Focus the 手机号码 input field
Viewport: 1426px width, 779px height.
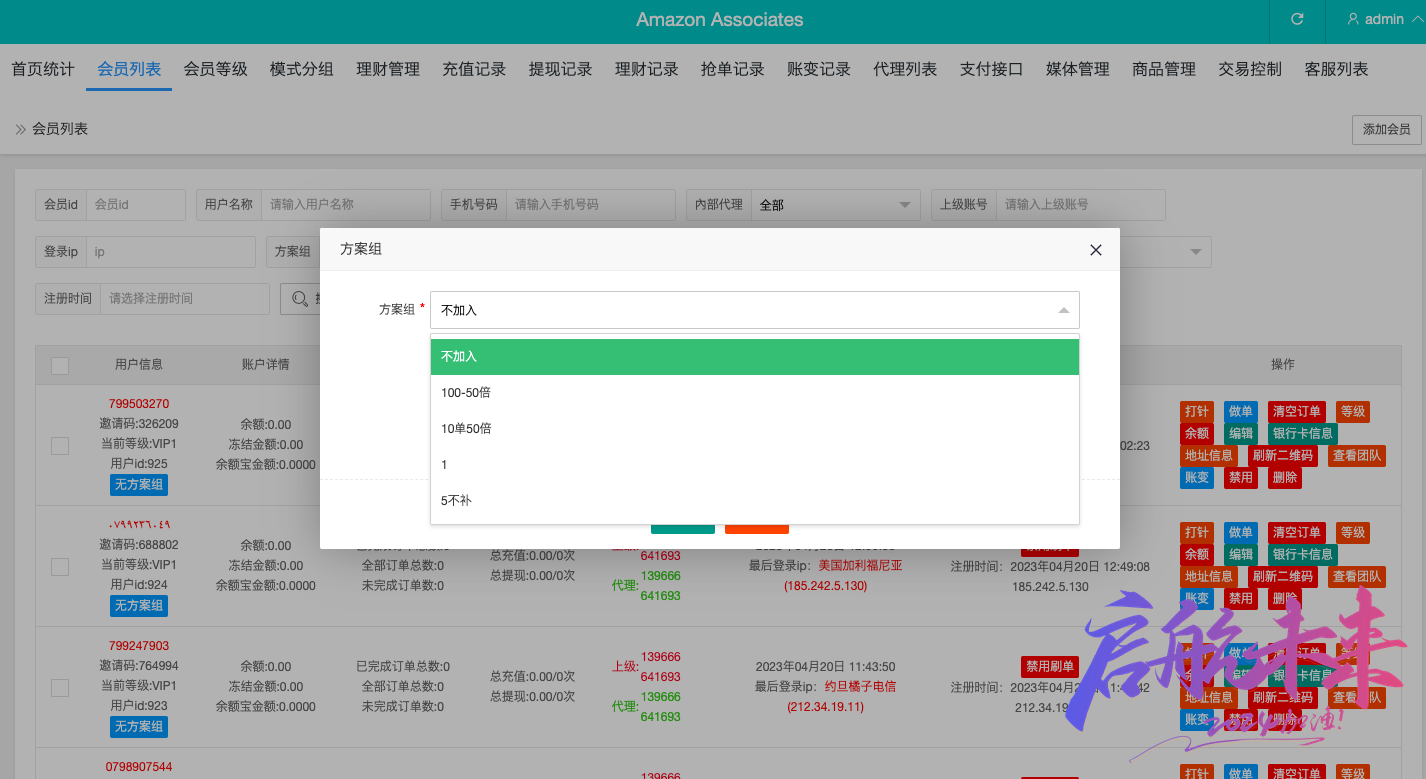590,204
